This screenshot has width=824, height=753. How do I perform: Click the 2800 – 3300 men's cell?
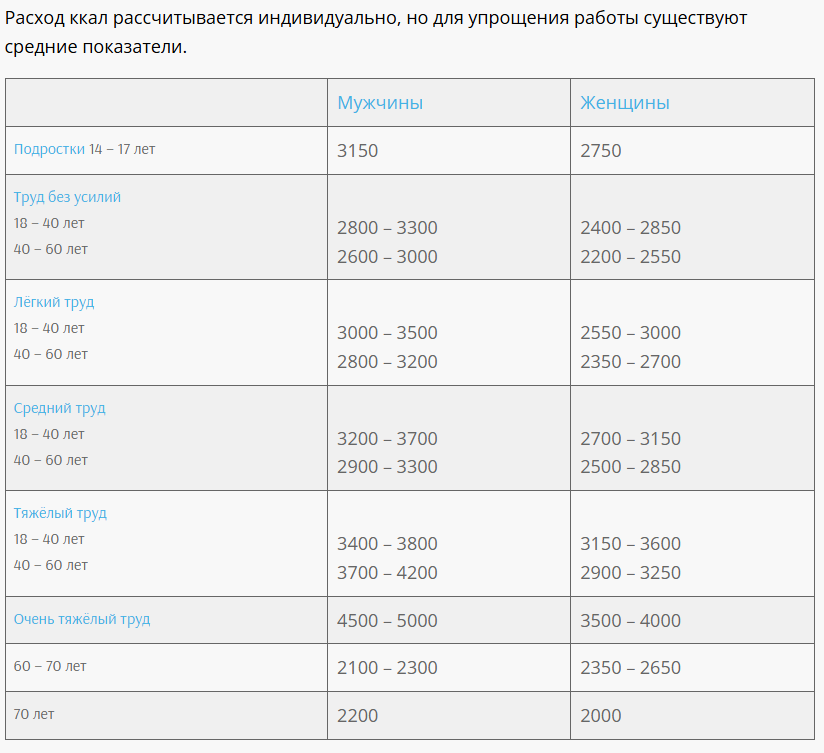387,228
